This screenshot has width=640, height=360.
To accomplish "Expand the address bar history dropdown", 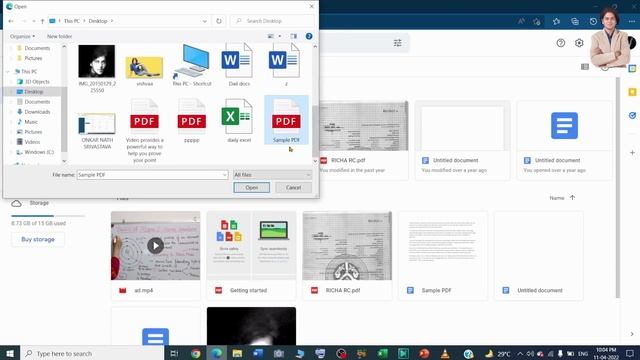I will [205, 21].
